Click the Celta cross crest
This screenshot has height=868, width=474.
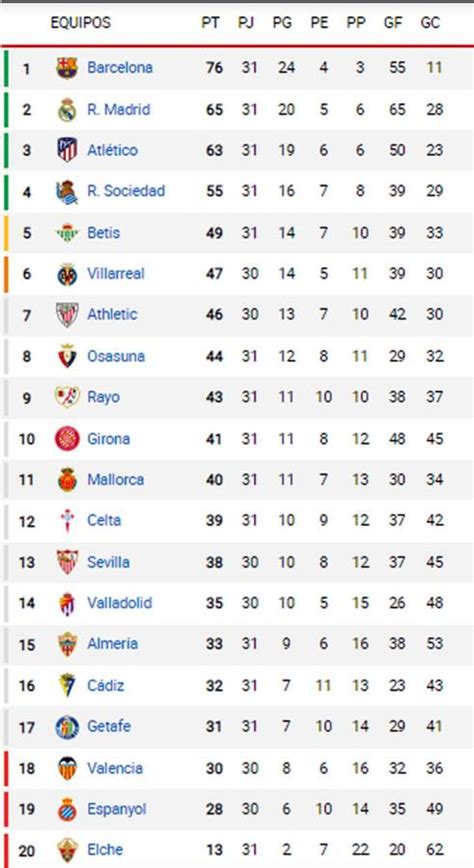click(x=67, y=520)
